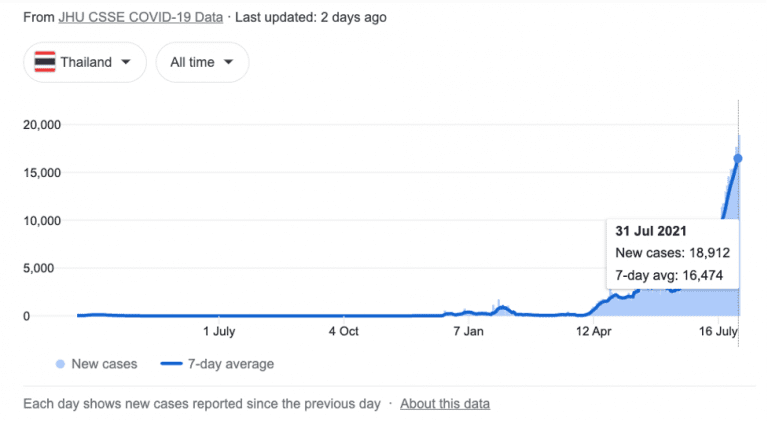Click the 7 Jan axis label
The height and width of the screenshot is (421, 768).
pyautogui.click(x=468, y=331)
